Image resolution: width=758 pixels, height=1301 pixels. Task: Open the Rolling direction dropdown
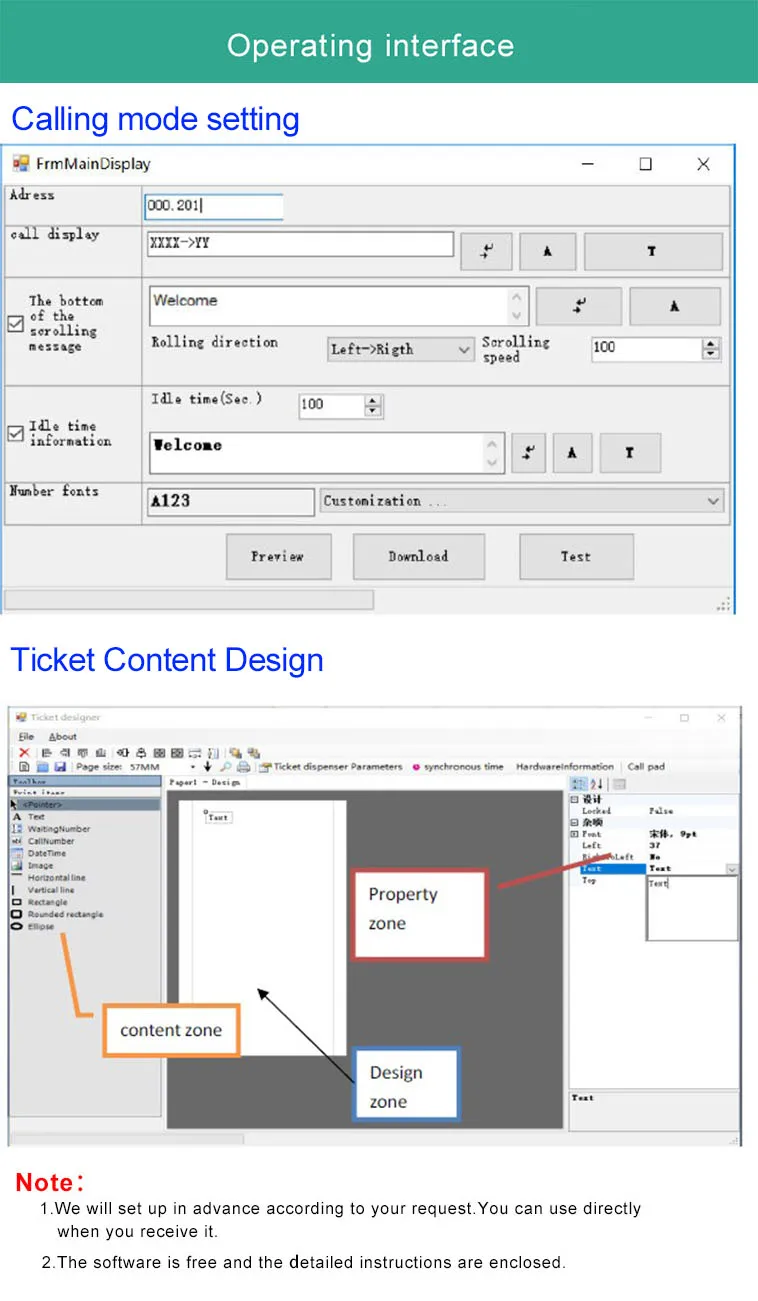(401, 349)
